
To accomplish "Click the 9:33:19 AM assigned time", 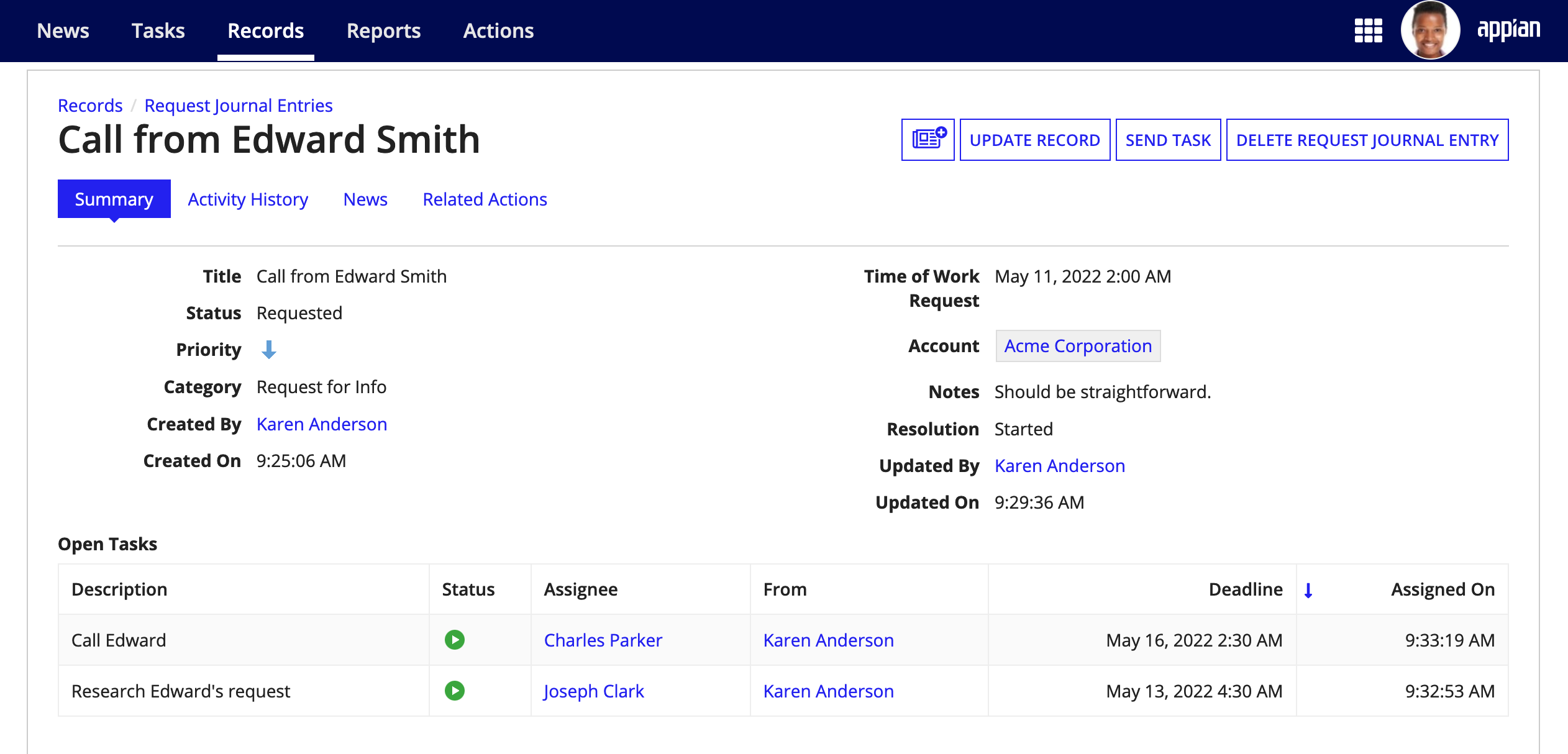I will pos(1450,640).
